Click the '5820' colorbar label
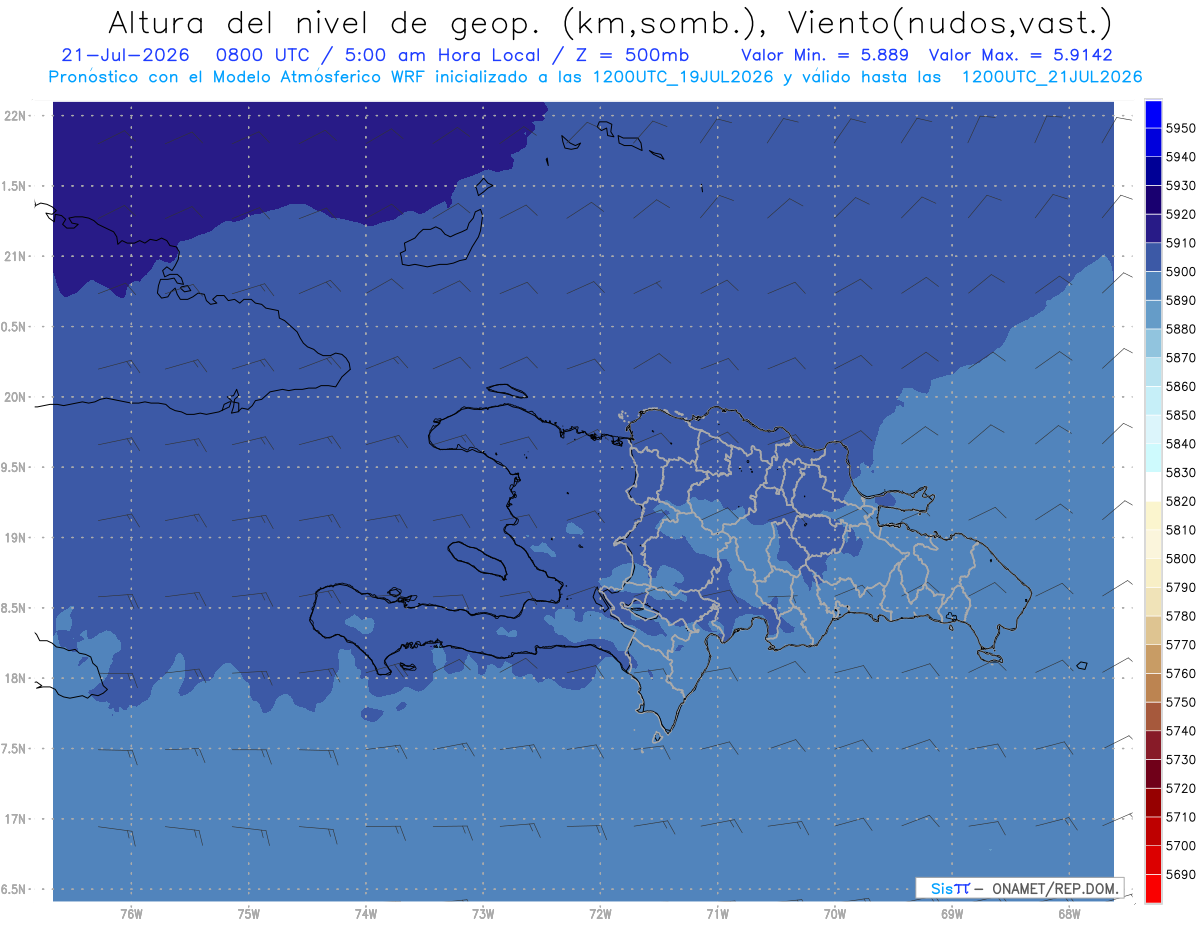1200x927 pixels. coord(1181,501)
